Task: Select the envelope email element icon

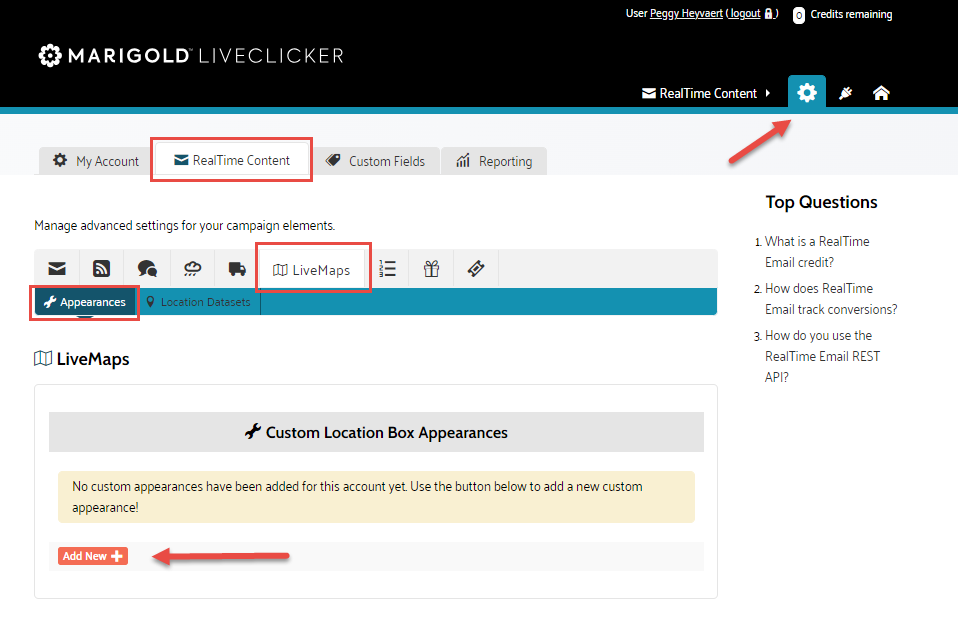Action: (58, 269)
